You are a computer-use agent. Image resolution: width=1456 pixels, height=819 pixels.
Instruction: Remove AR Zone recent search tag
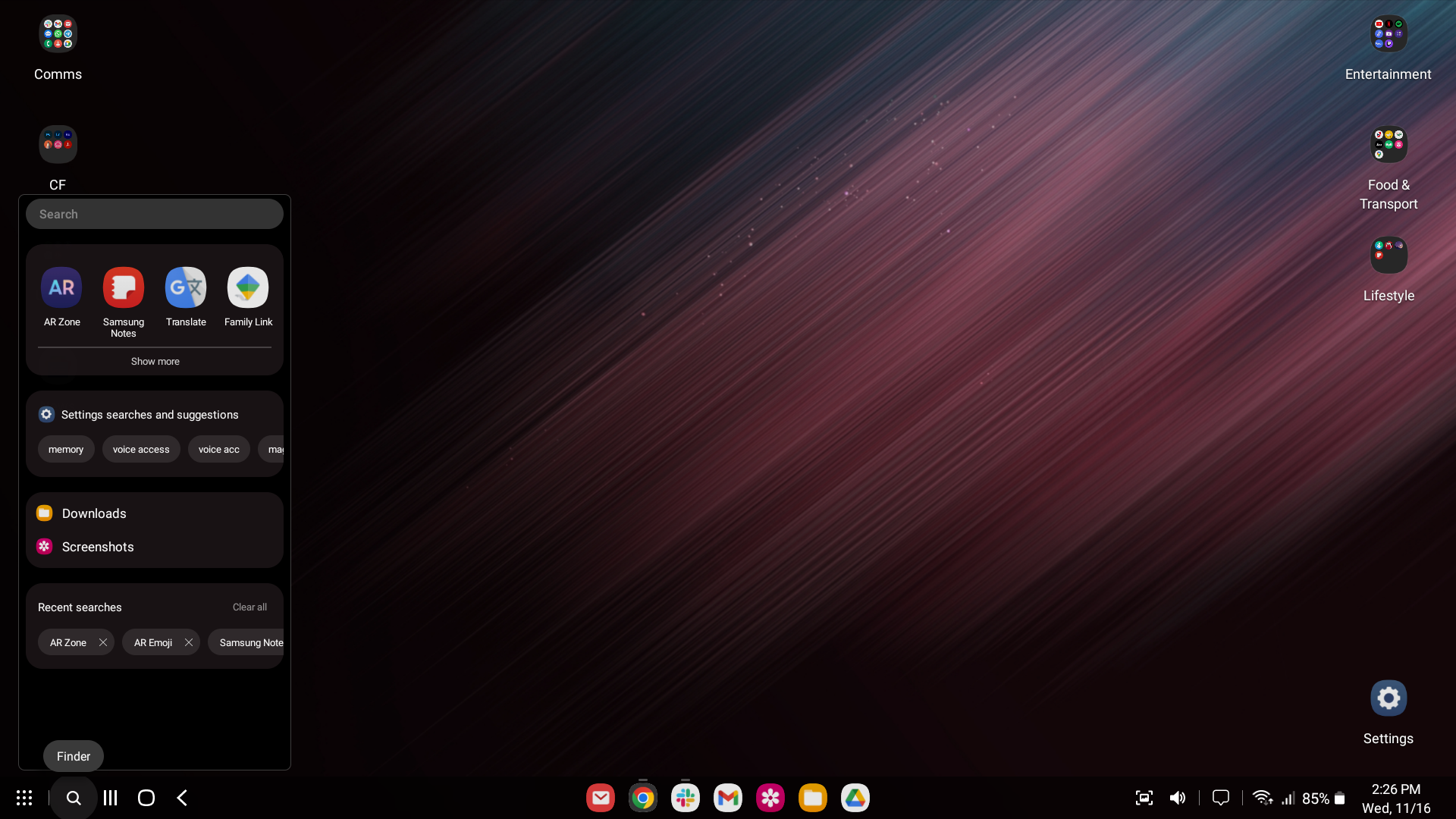102,642
